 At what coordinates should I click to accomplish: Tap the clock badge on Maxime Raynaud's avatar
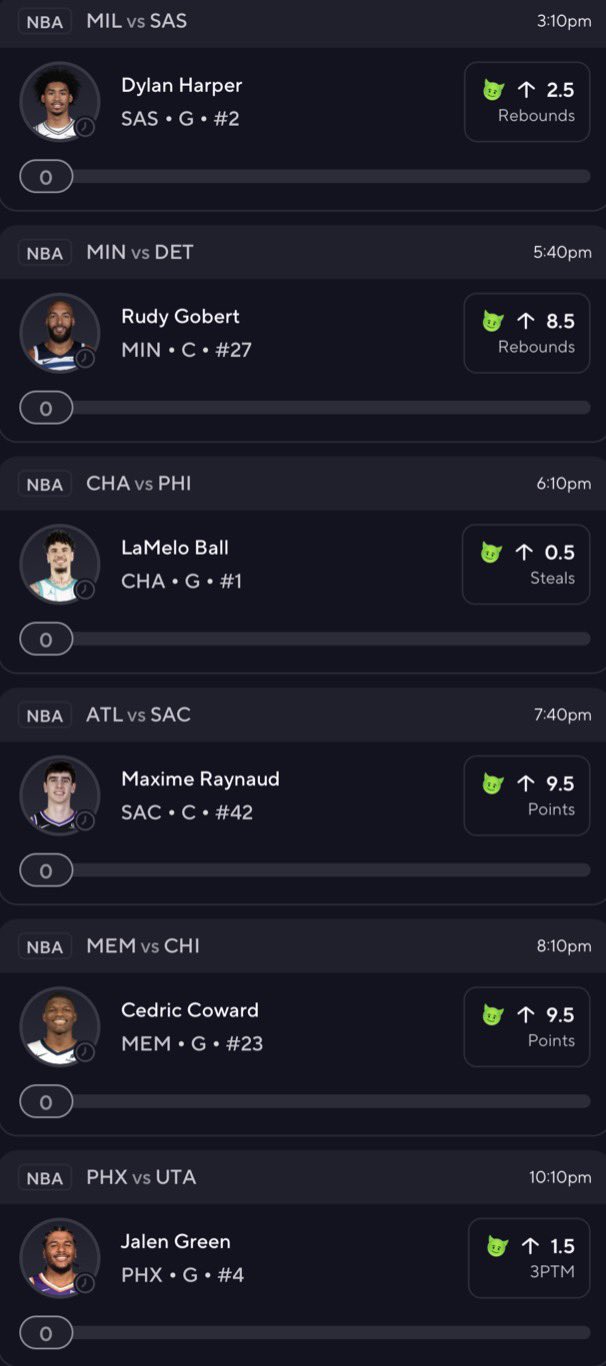point(85,820)
